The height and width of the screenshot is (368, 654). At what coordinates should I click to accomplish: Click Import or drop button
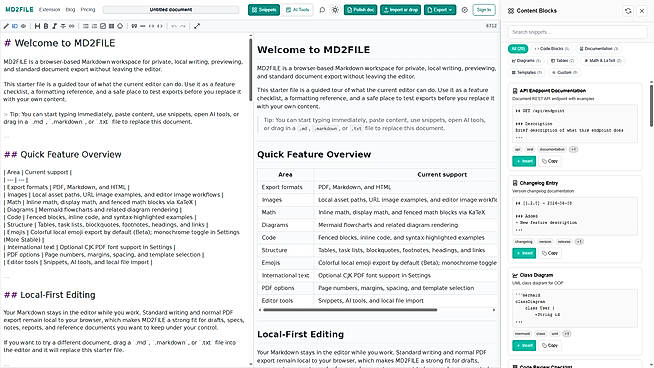click(400, 10)
